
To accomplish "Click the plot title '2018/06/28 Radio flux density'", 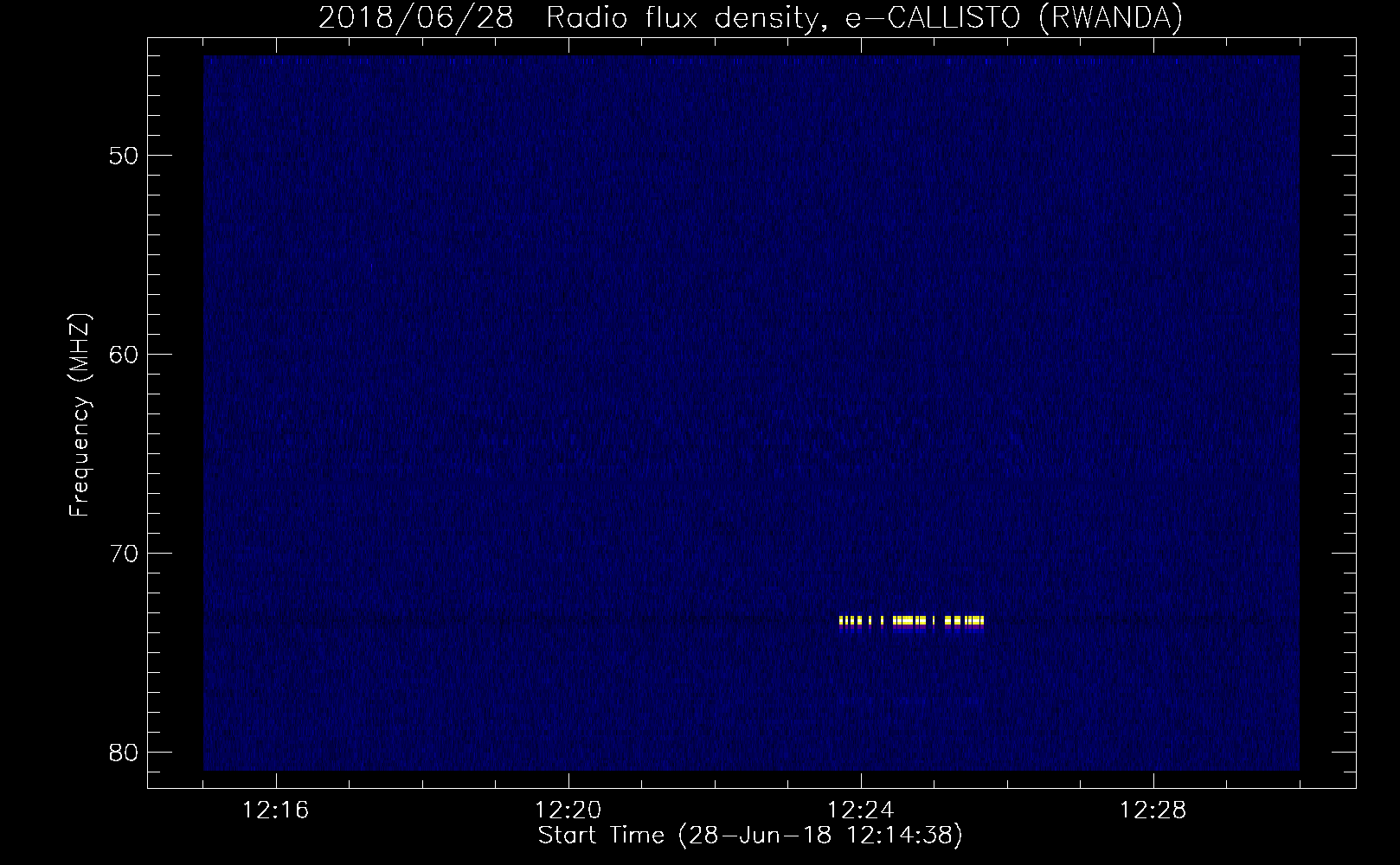I will (x=750, y=17).
